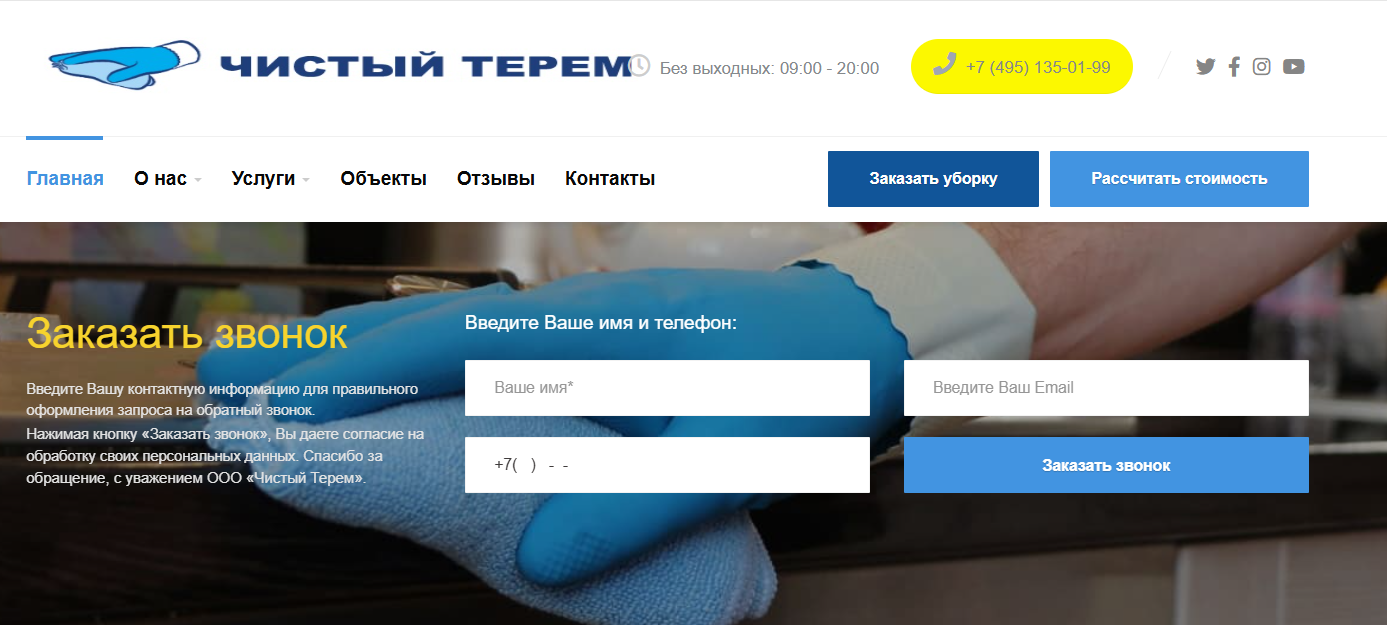Focus the Ваше имя input field

coord(667,388)
